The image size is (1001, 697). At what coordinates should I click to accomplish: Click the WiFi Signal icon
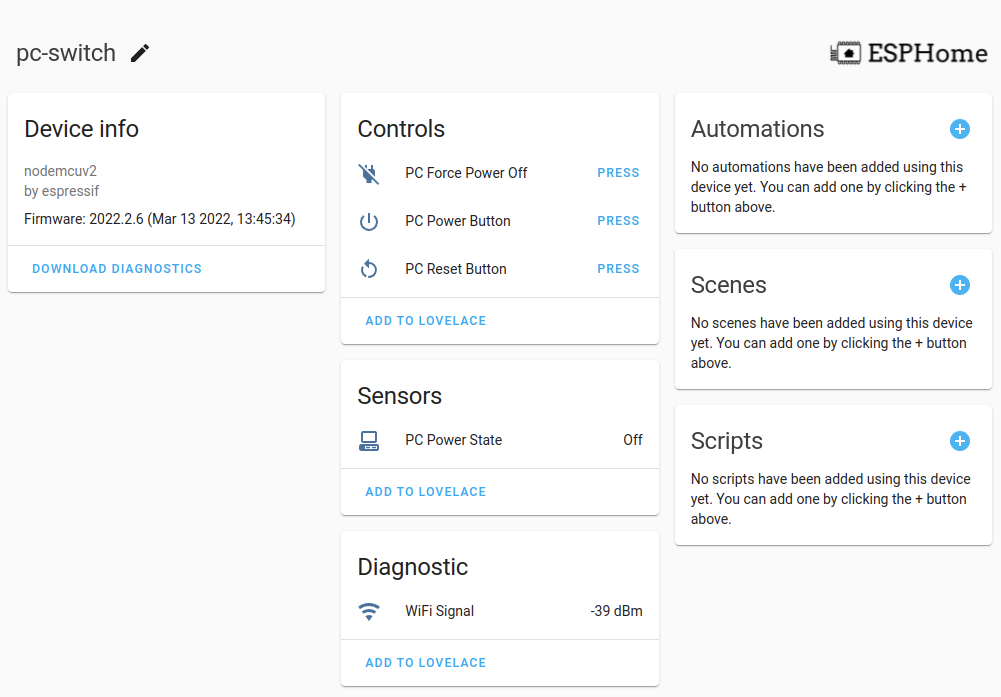(x=369, y=611)
